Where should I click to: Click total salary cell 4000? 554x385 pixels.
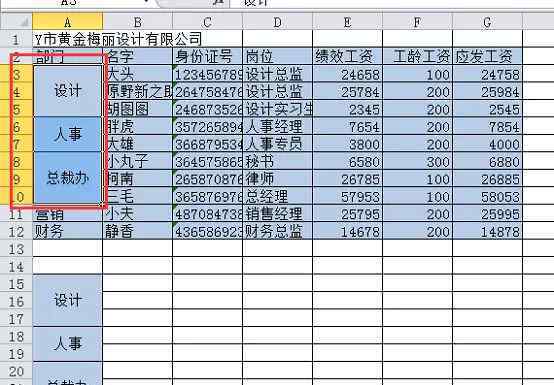[x=487, y=144]
